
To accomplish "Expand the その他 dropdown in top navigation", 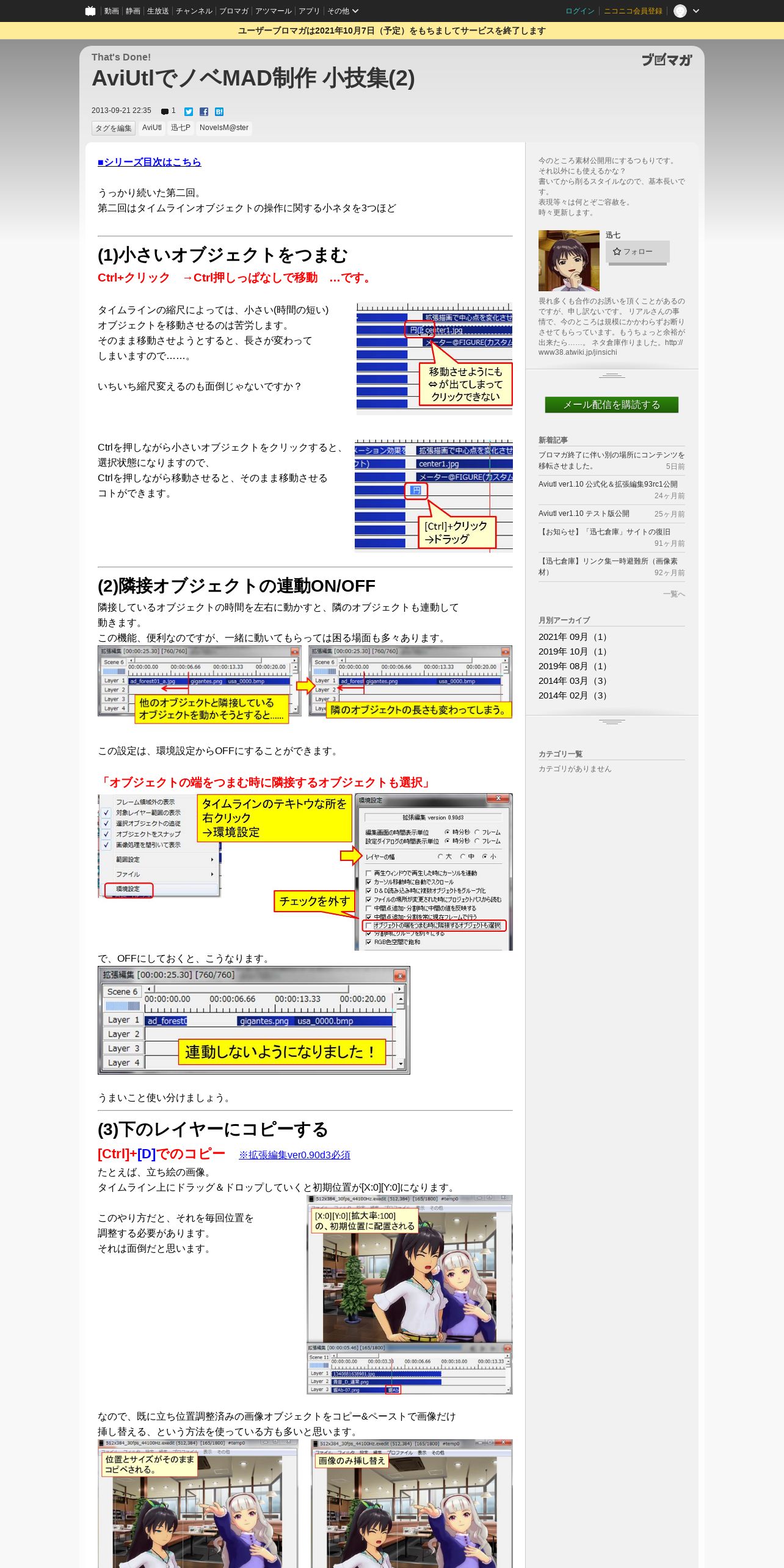I will coord(343,11).
